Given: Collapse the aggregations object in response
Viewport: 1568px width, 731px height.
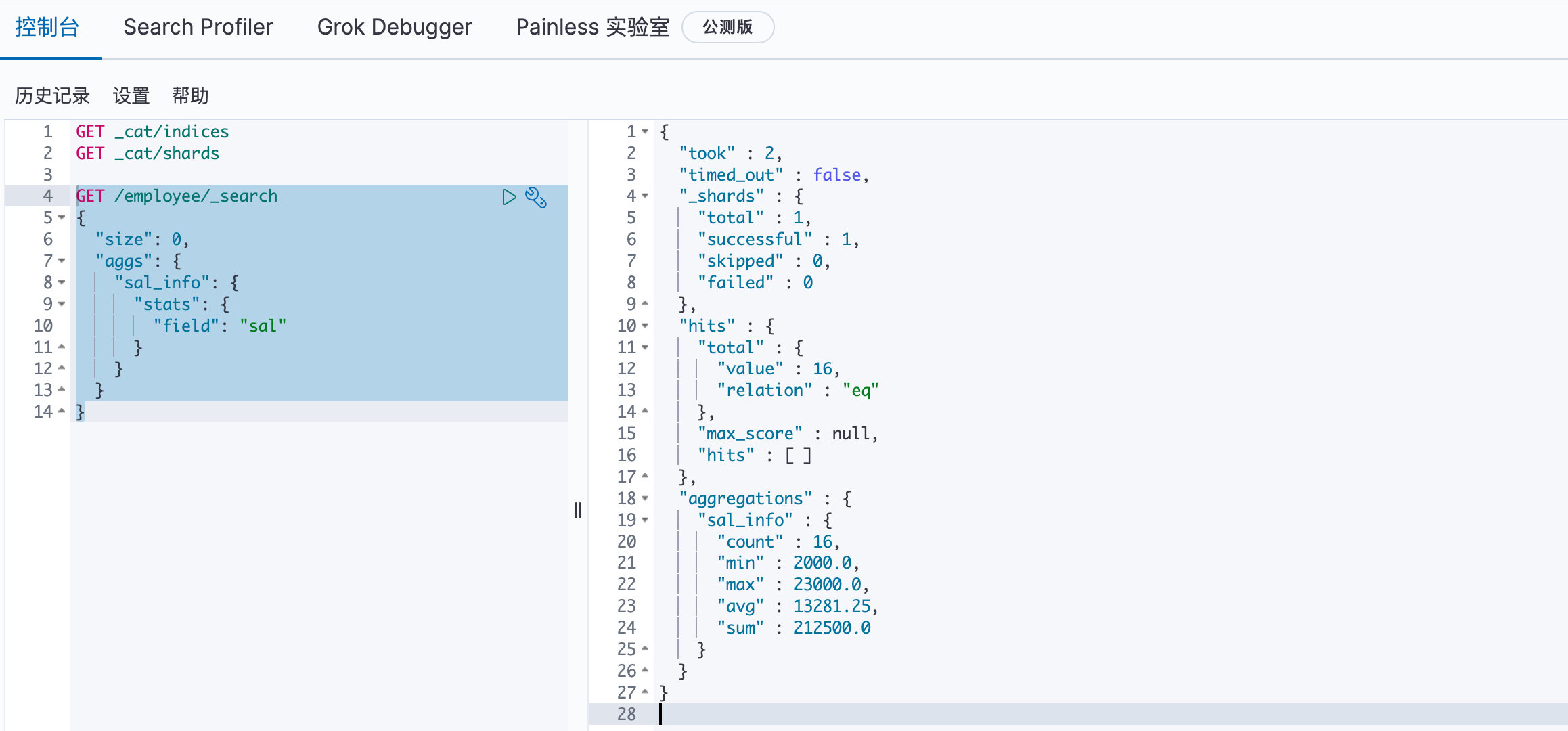Looking at the screenshot, I should click(x=645, y=498).
